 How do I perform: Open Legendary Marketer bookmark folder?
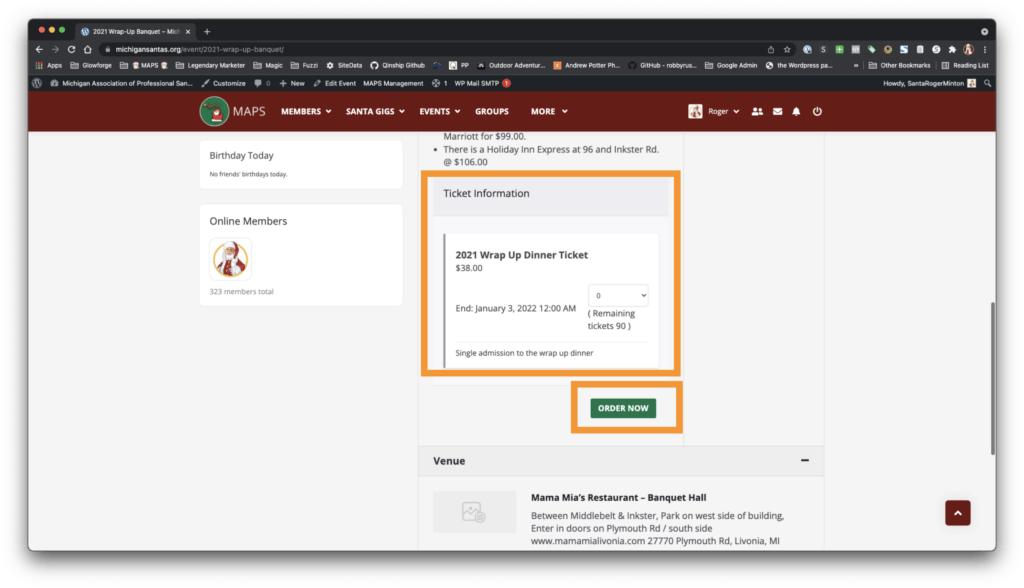coord(210,65)
